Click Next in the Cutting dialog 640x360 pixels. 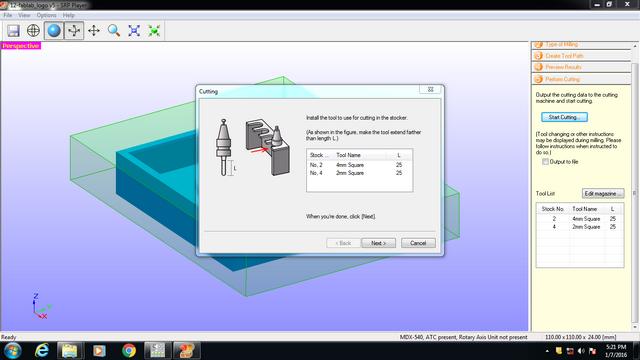tap(378, 243)
